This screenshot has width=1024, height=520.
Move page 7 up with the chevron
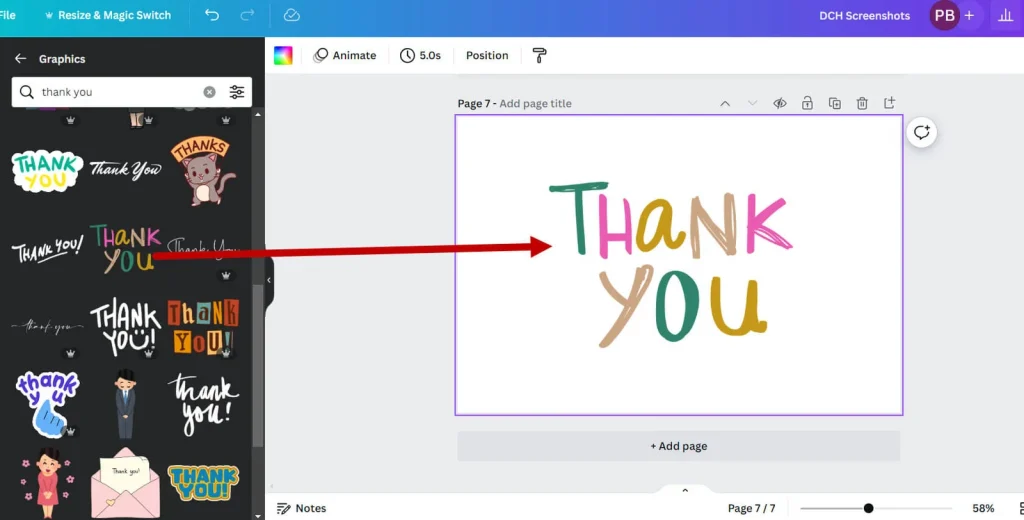725,103
